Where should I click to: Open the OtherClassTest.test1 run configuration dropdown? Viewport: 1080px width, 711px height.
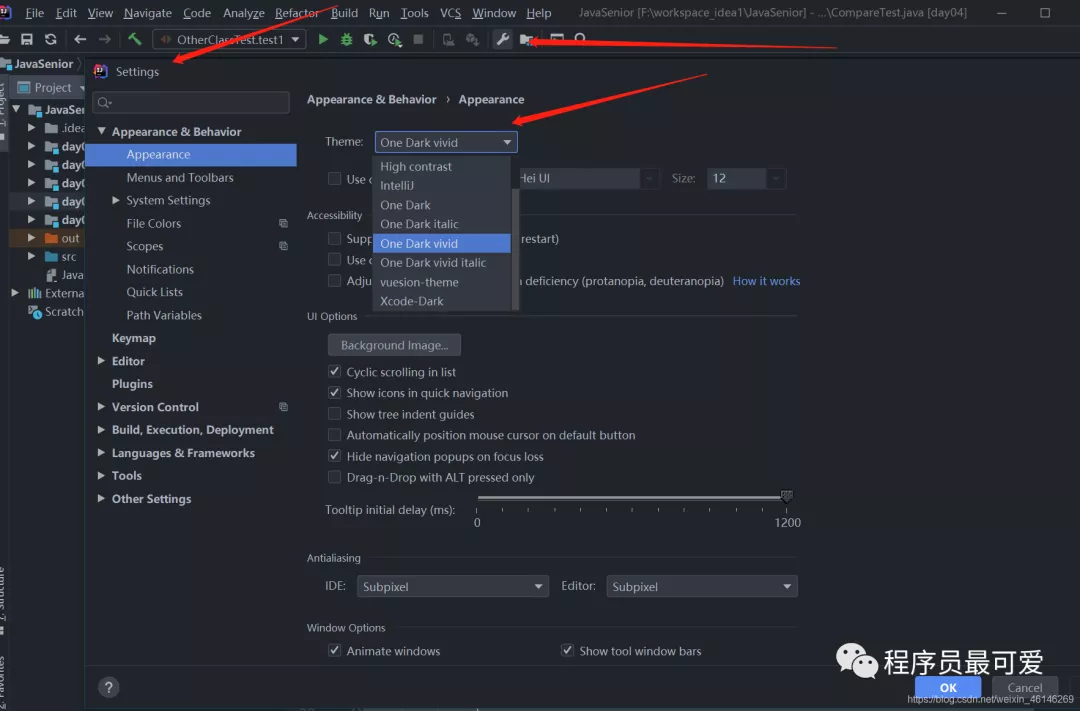230,39
